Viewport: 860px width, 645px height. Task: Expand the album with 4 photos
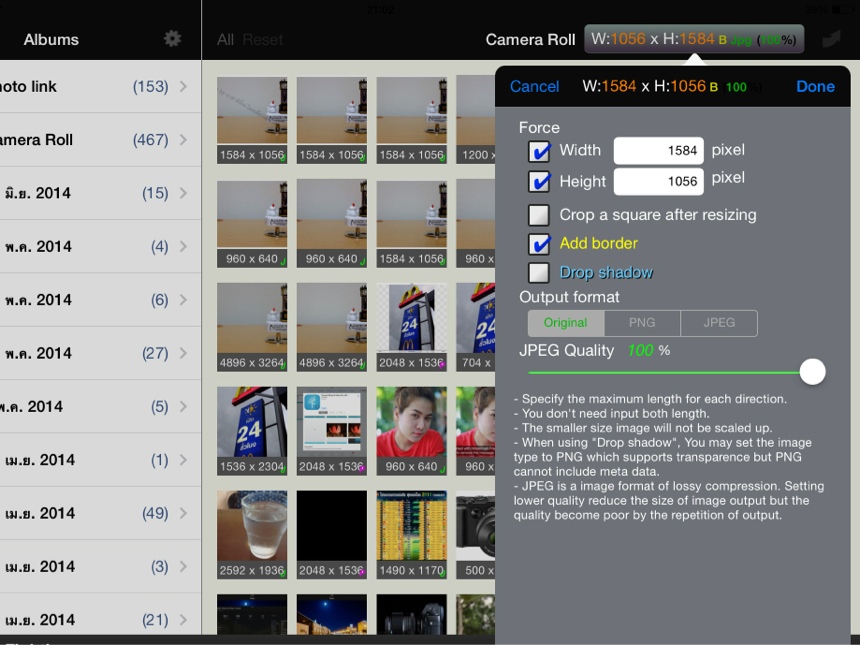(x=100, y=246)
